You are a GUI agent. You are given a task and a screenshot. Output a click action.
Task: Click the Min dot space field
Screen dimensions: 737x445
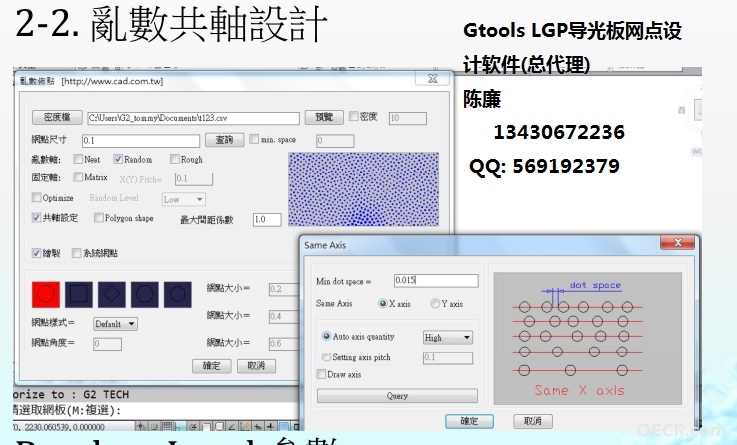click(436, 281)
